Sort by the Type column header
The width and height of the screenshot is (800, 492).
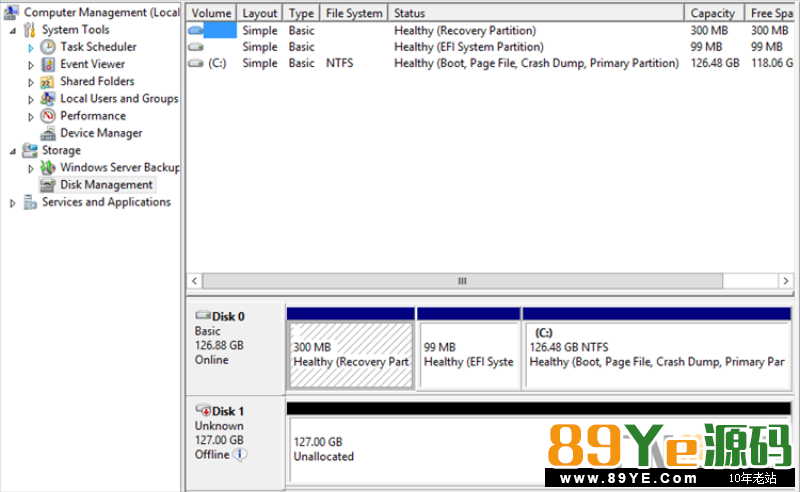coord(302,13)
